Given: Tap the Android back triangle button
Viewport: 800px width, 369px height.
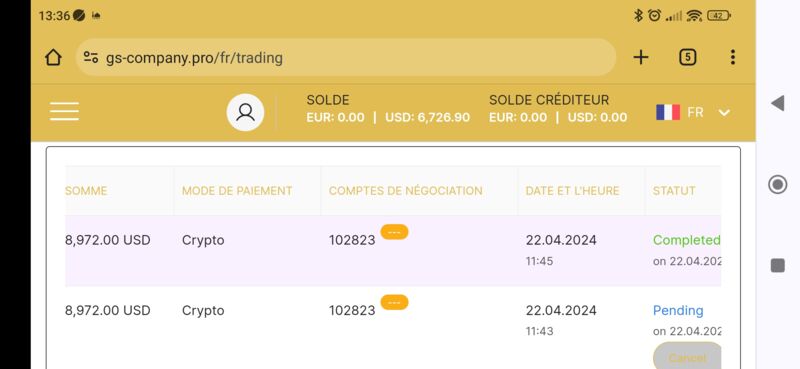Looking at the screenshot, I should (x=778, y=104).
